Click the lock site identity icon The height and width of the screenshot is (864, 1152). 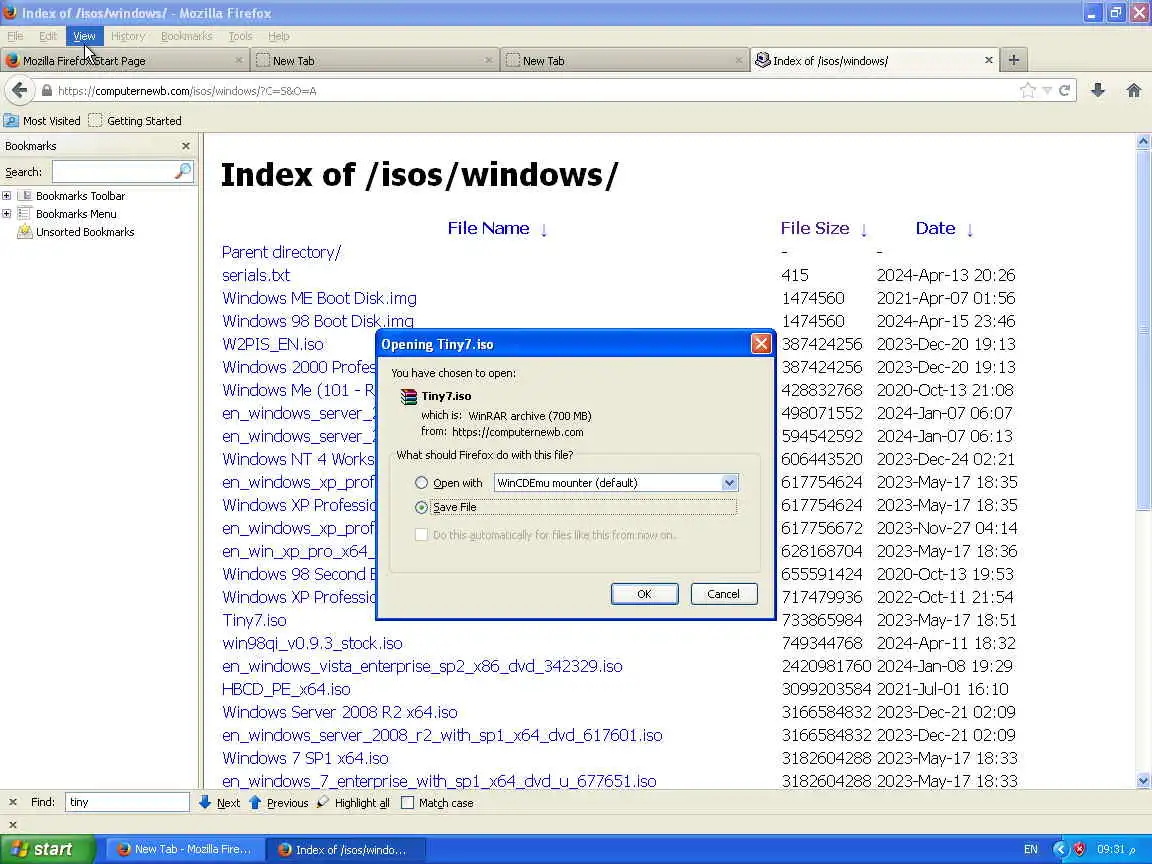click(47, 90)
